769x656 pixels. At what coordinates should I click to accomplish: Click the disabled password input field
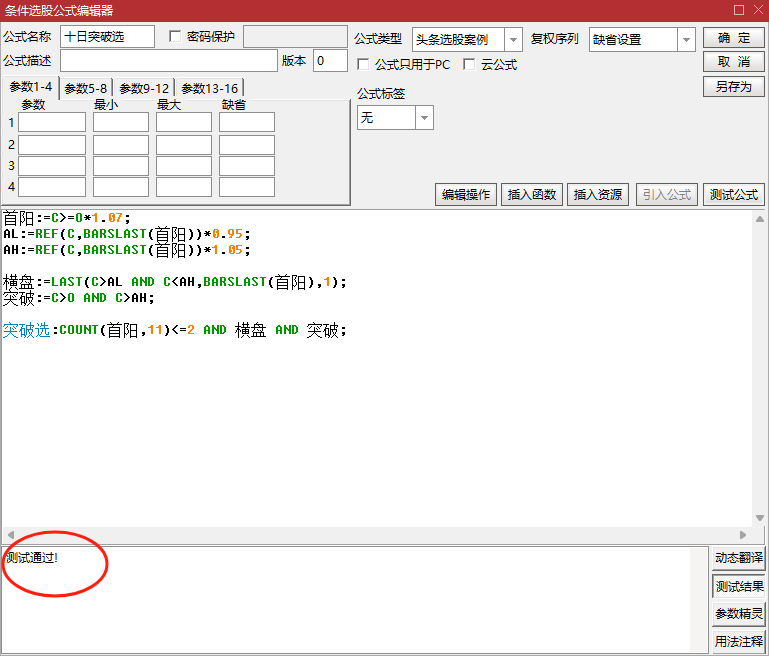295,37
